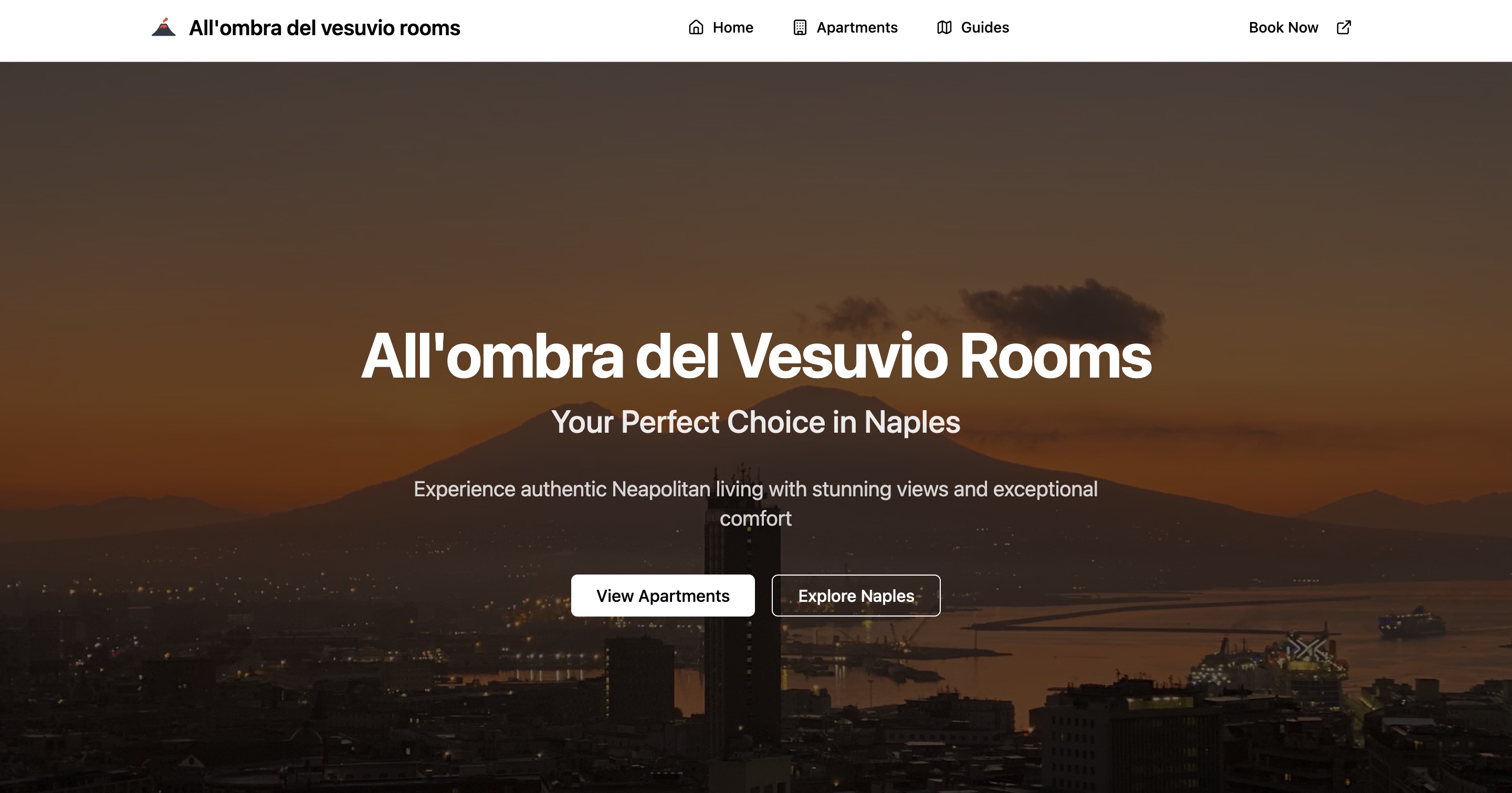Click the volcano logo icon
Screen dimensions: 1512x793
coord(163,28)
